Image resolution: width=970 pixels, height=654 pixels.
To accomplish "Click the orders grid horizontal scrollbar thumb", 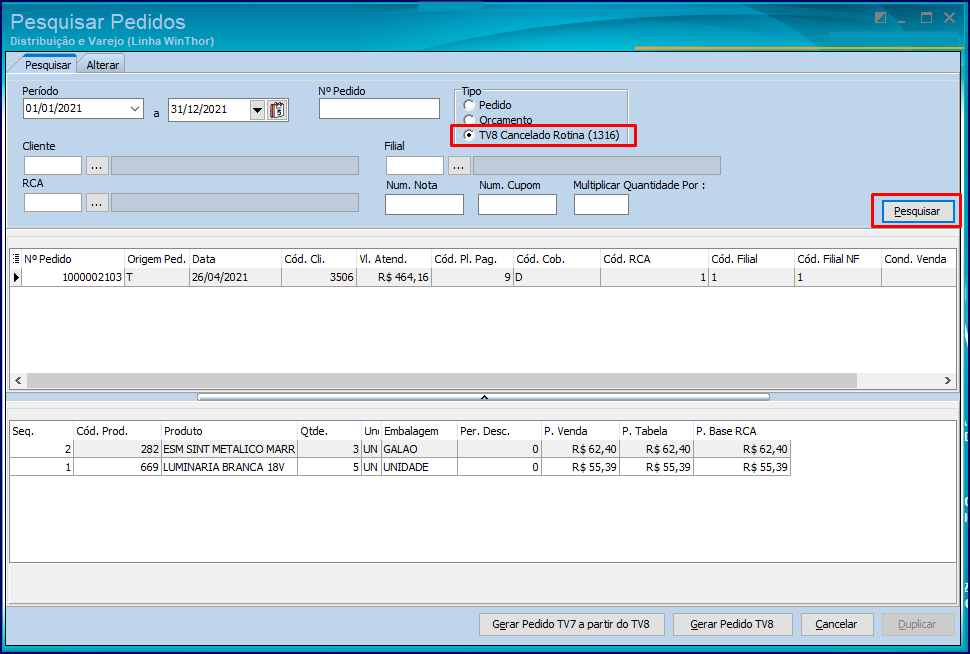I will point(442,381).
